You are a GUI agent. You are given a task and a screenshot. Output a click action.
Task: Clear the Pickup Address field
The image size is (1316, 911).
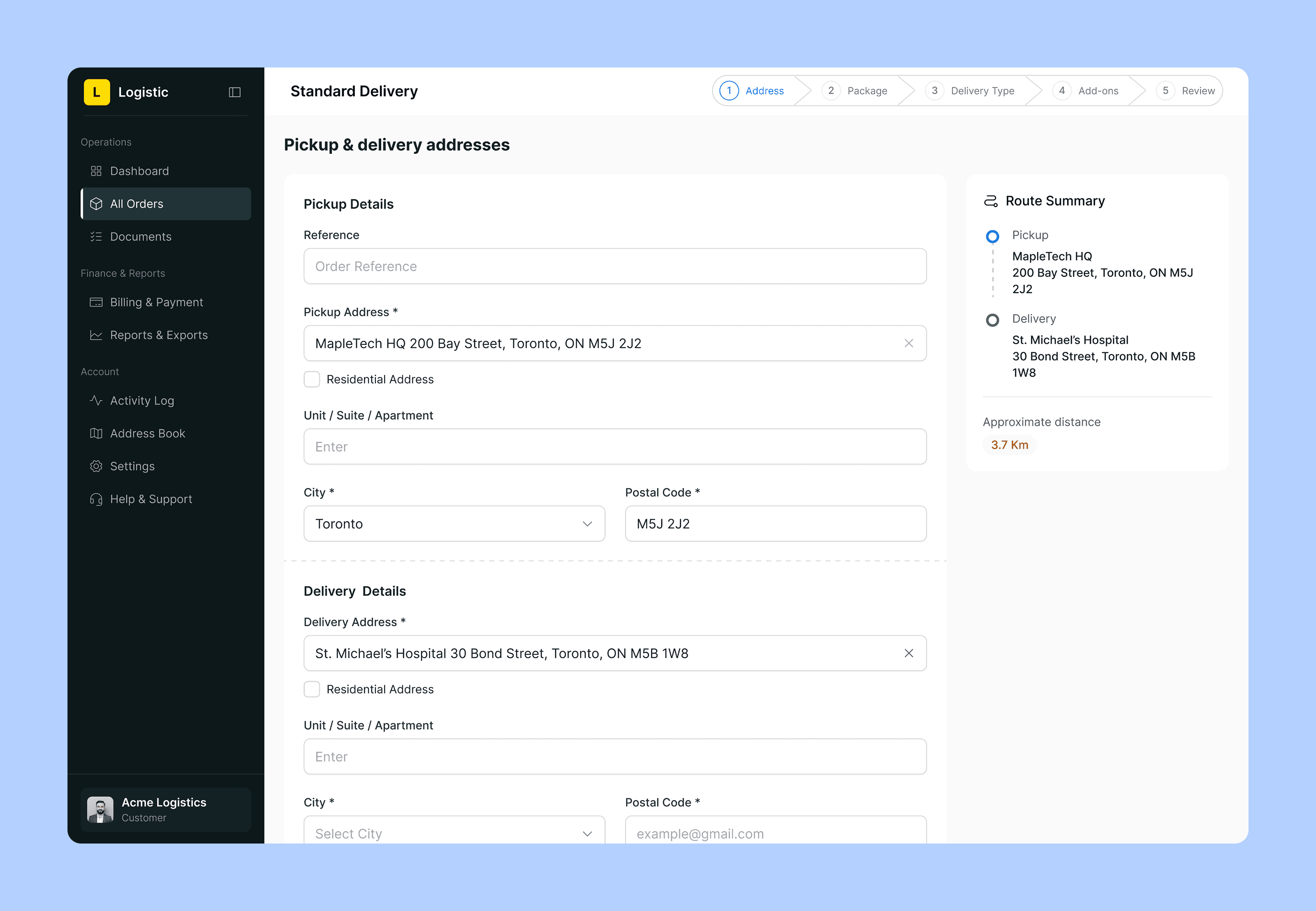coord(909,344)
